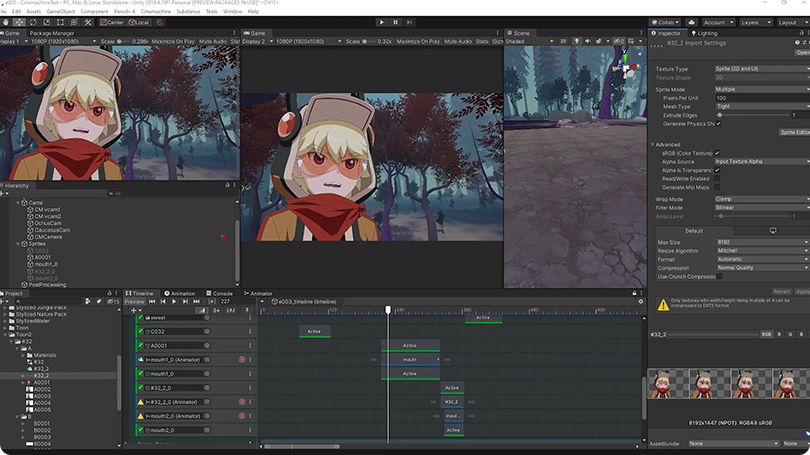
Task: Open Wrap Mode dropdown
Action: 762,199
